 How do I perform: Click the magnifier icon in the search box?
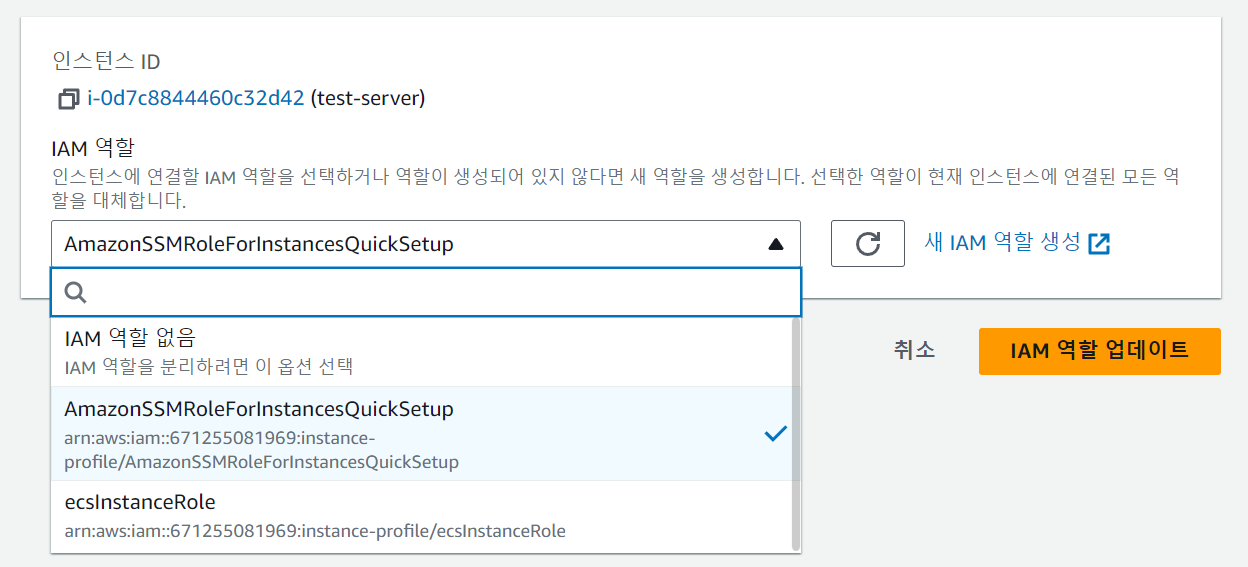coord(76,292)
